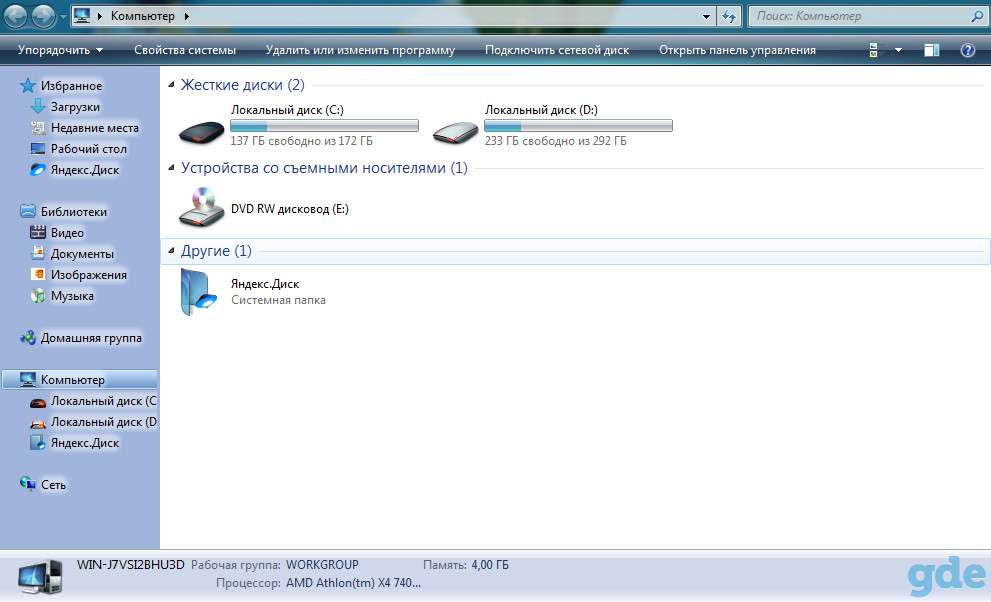Click the C: drive free space bar
The width and height of the screenshot is (991, 602).
[x=324, y=126]
